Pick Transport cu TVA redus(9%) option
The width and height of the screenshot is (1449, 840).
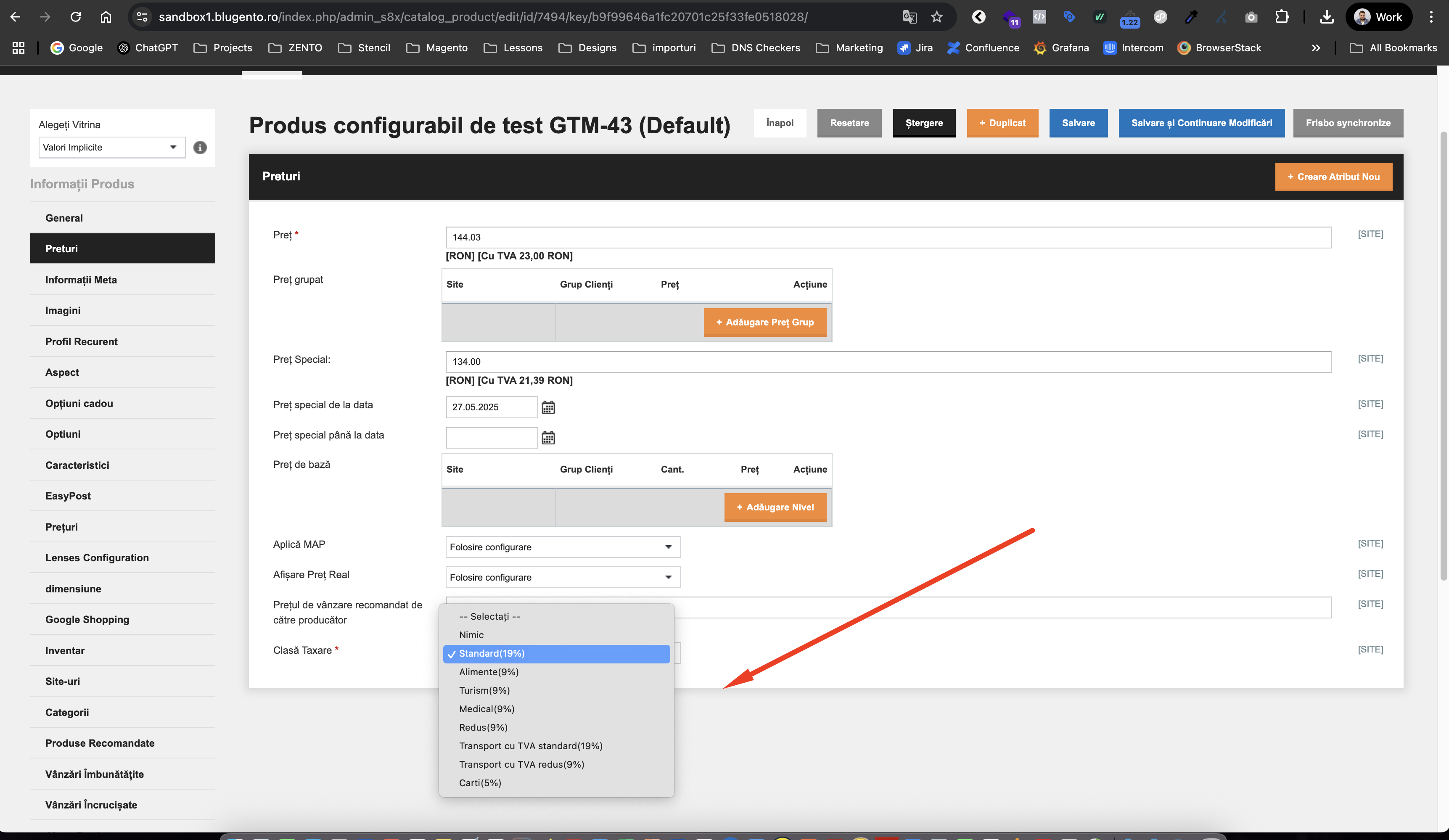(x=556, y=764)
